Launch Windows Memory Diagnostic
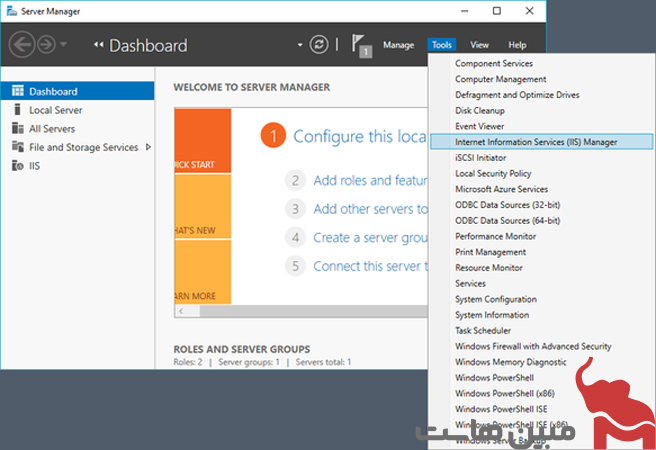 point(511,362)
